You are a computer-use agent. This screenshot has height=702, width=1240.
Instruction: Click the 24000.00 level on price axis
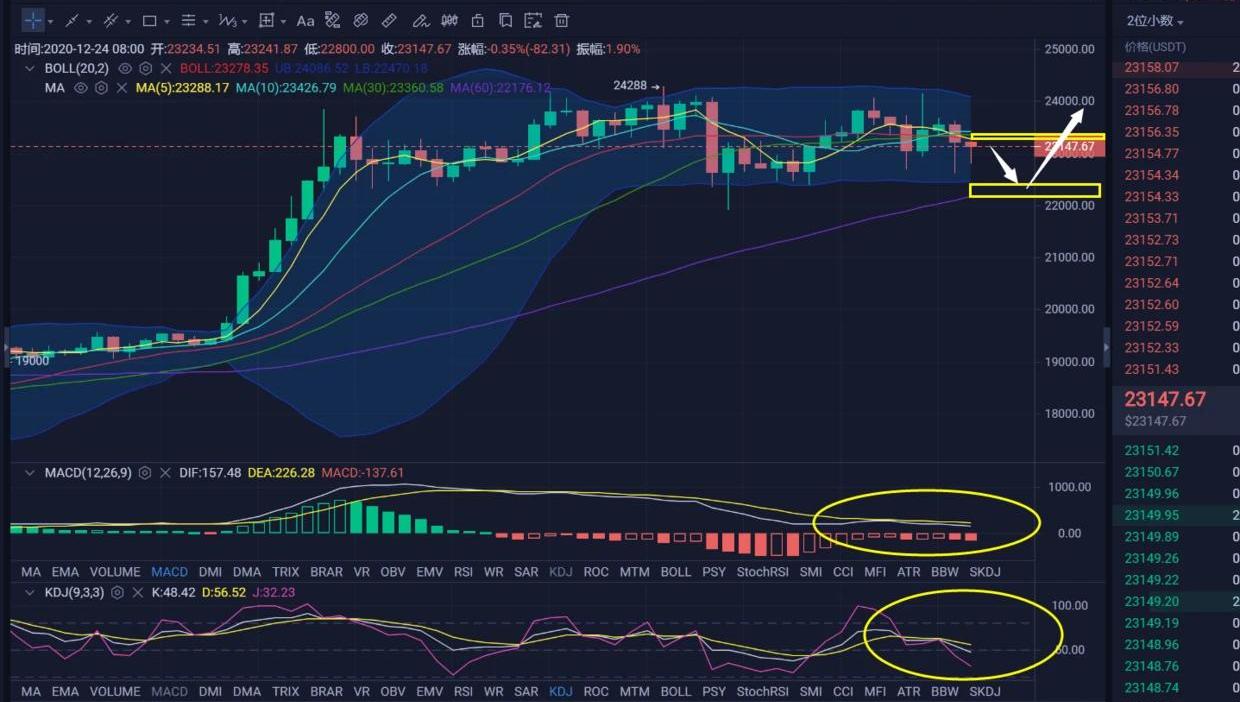pos(1068,101)
